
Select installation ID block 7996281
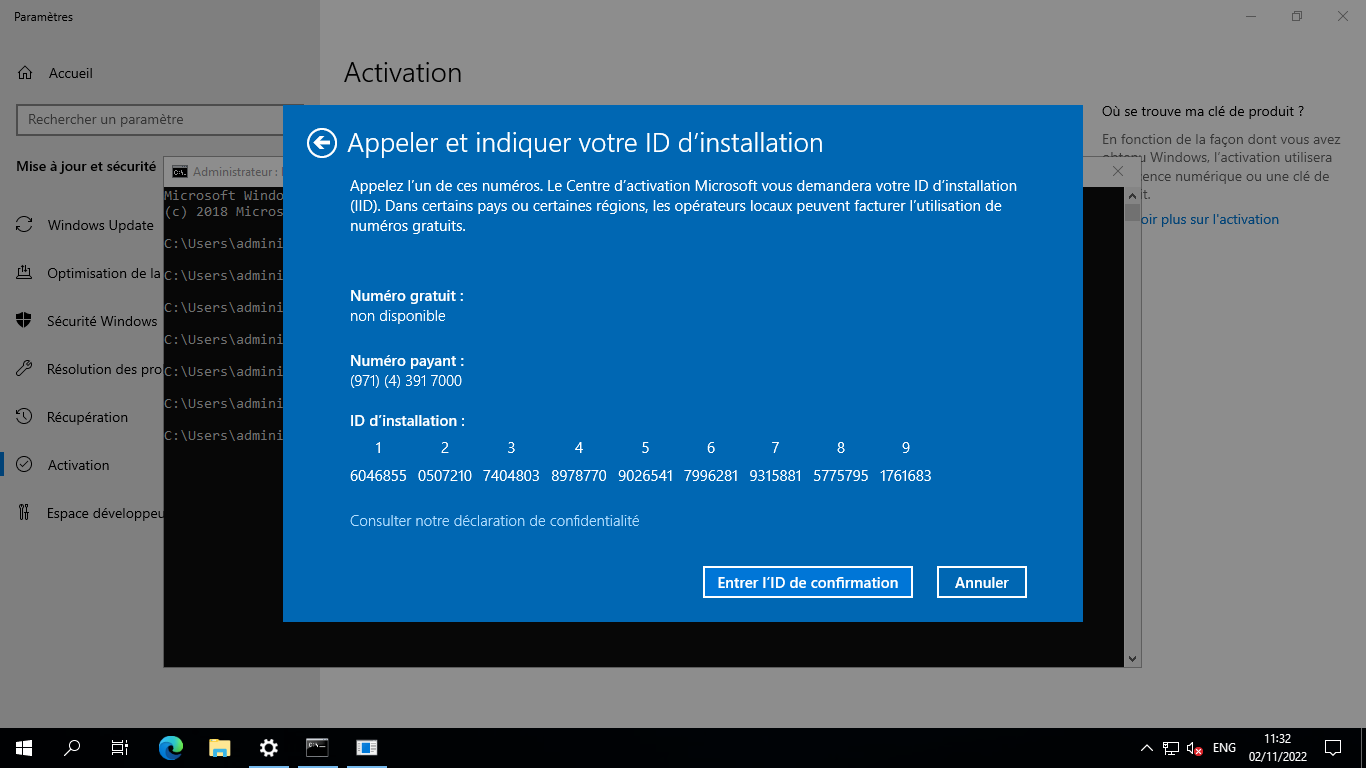711,476
